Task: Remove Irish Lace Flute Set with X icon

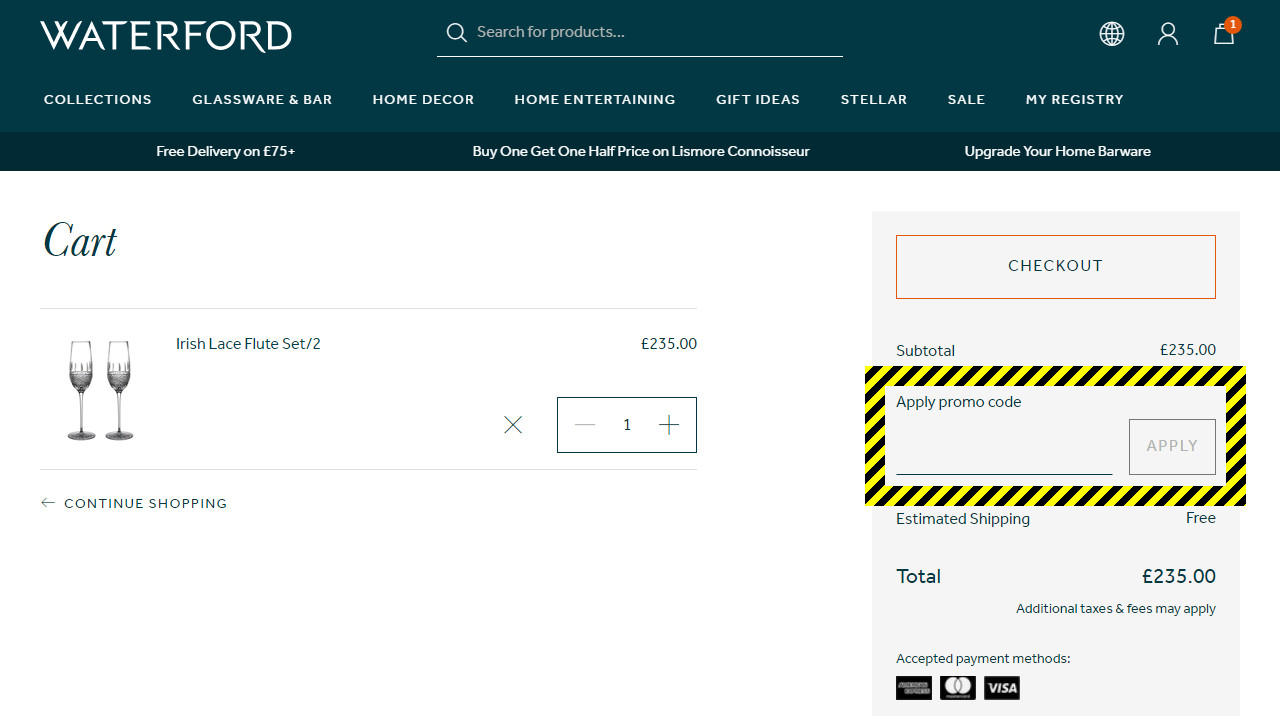Action: (x=513, y=425)
